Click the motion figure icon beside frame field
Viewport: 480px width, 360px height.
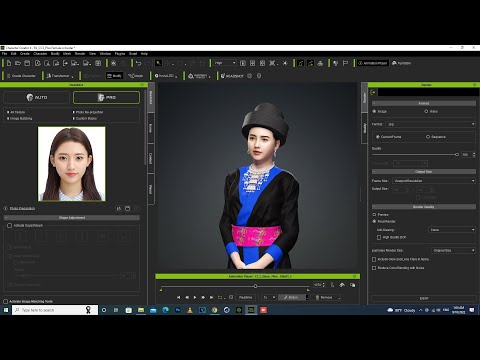[x=332, y=285]
